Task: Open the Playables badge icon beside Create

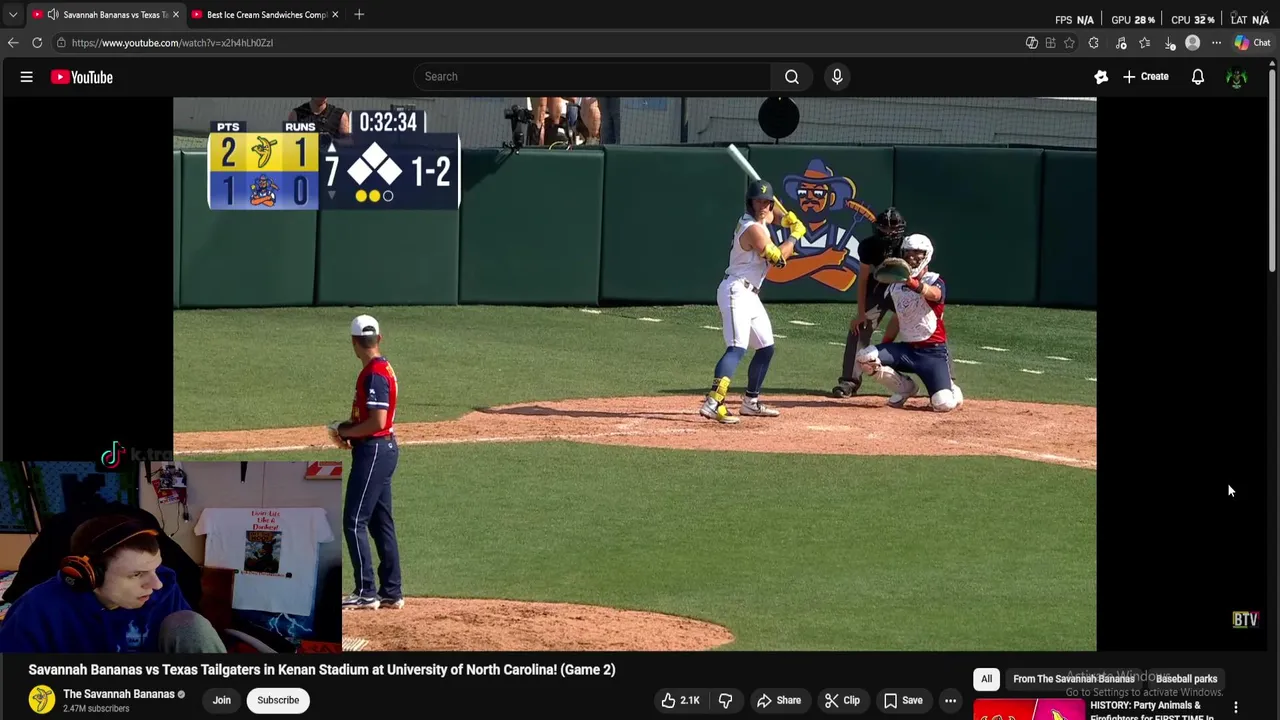Action: pyautogui.click(x=1101, y=77)
